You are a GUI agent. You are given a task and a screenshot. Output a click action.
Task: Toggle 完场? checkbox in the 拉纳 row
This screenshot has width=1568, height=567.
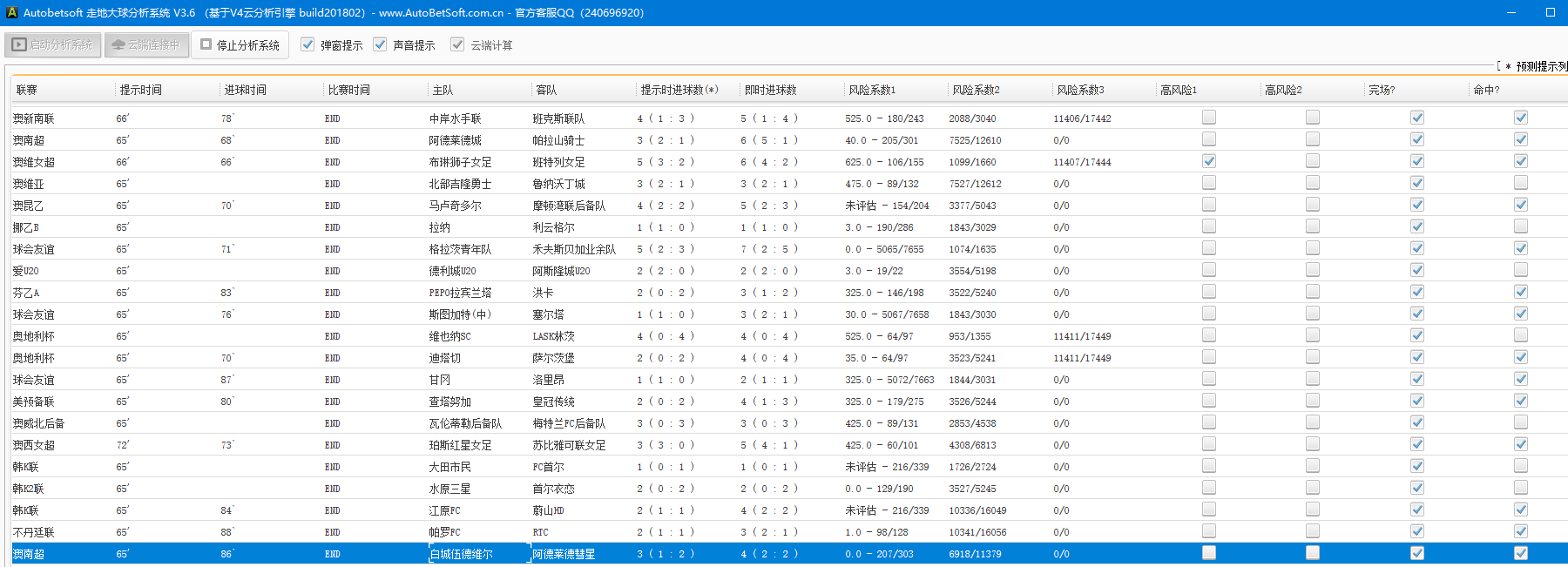point(1417,226)
